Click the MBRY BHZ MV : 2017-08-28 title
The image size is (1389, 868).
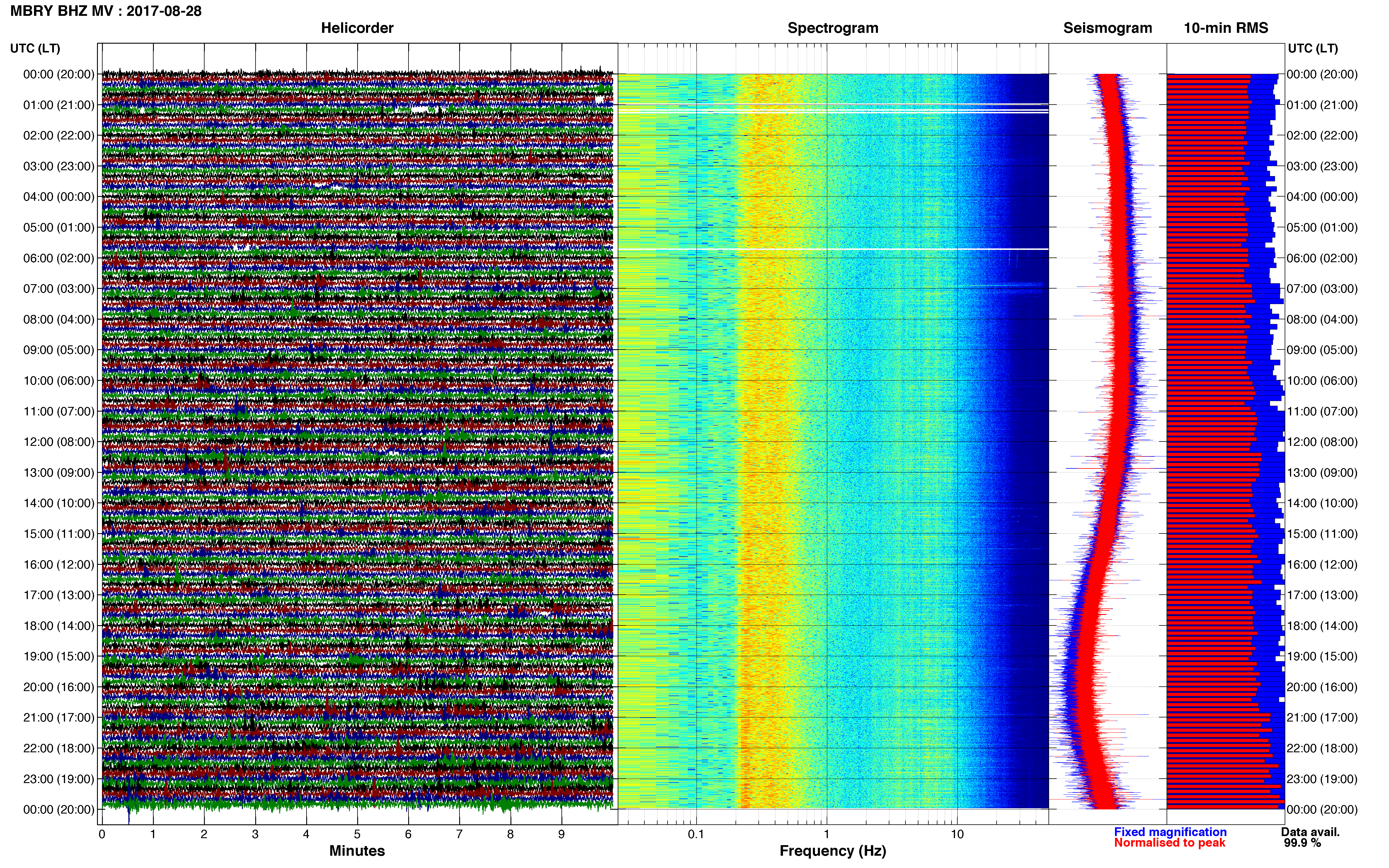pos(106,11)
